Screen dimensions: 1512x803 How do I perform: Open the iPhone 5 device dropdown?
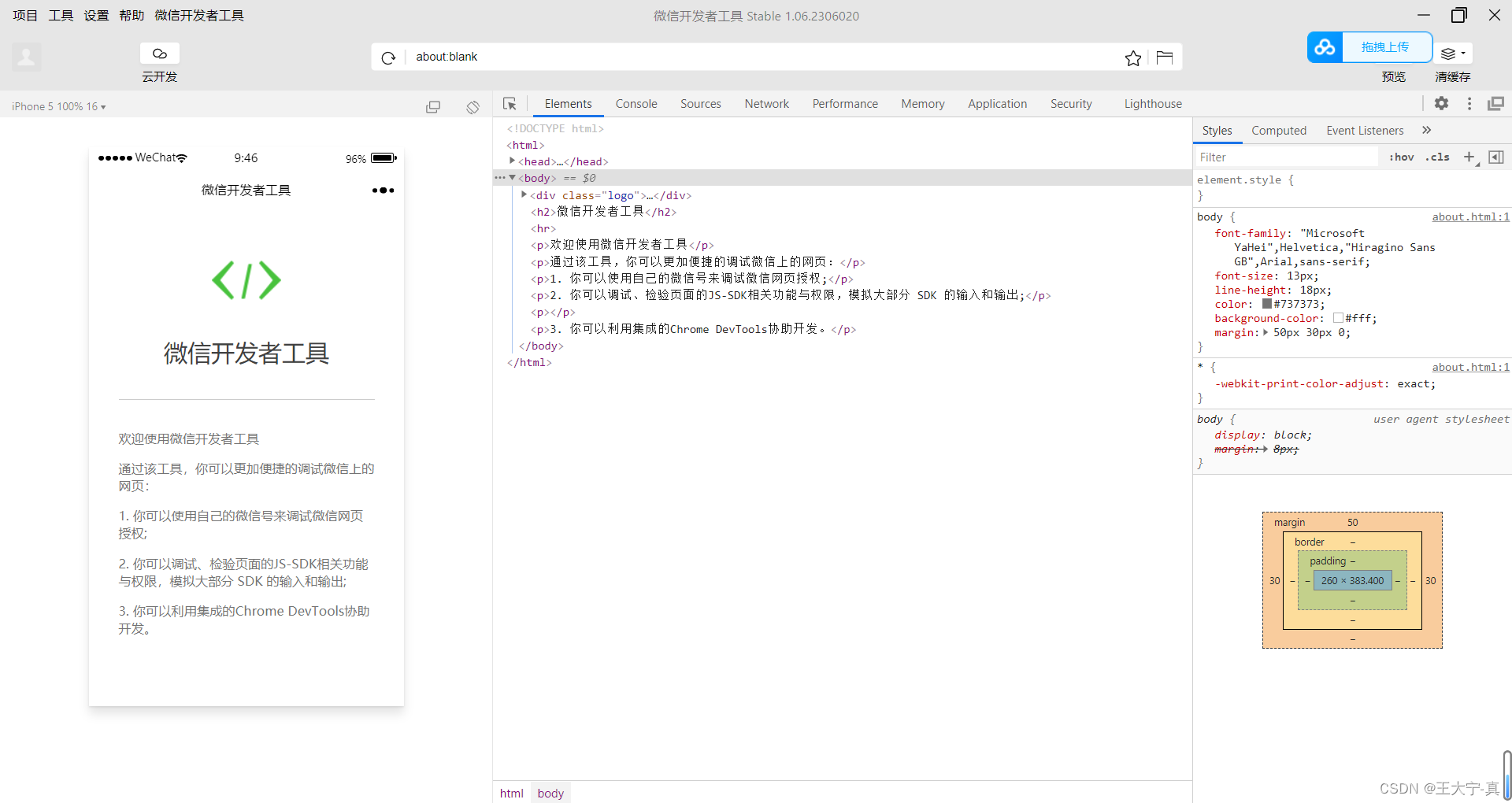tap(59, 106)
